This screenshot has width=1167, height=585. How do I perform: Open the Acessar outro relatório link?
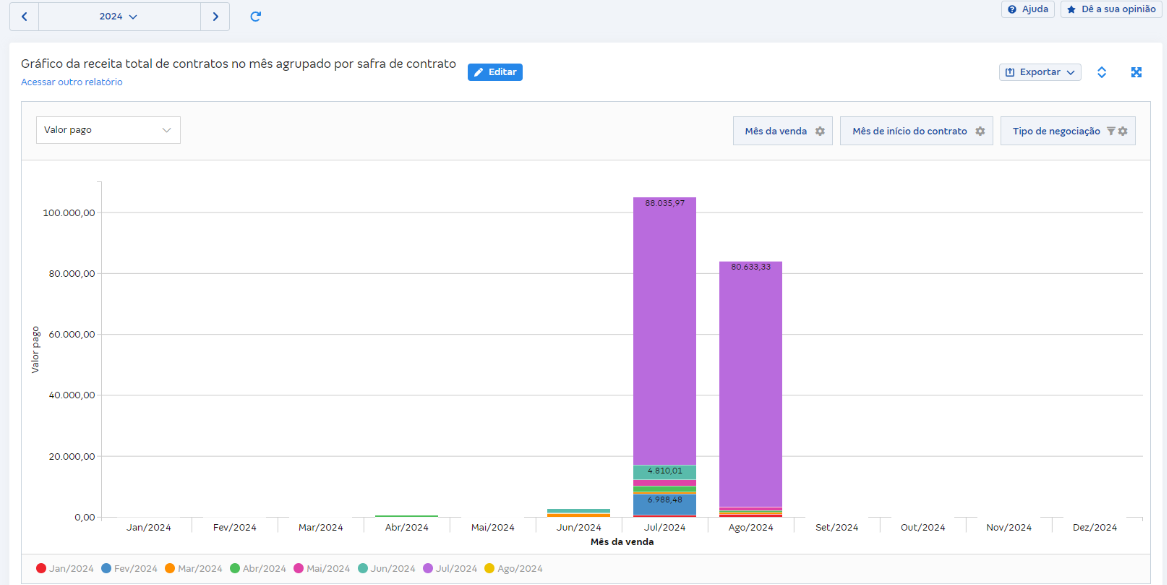click(72, 82)
